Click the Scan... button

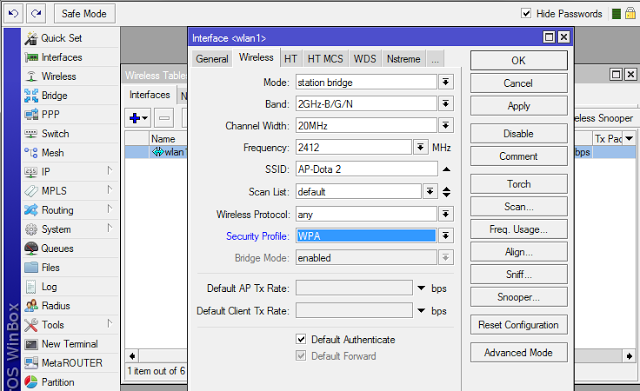pyautogui.click(x=518, y=207)
